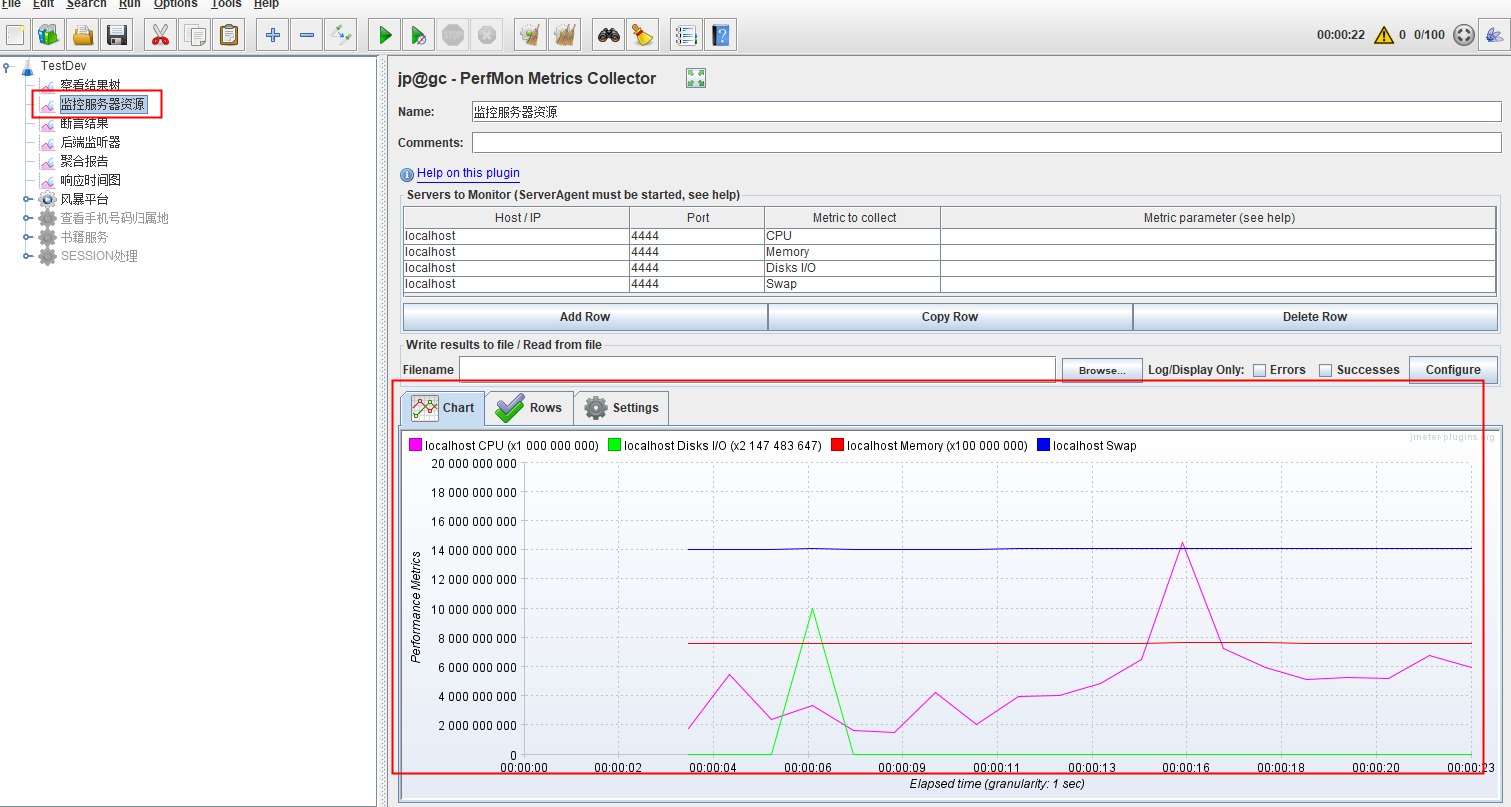The image size is (1511, 807).
Task: Expand the SESSION处理 tree node
Action: coord(28,256)
